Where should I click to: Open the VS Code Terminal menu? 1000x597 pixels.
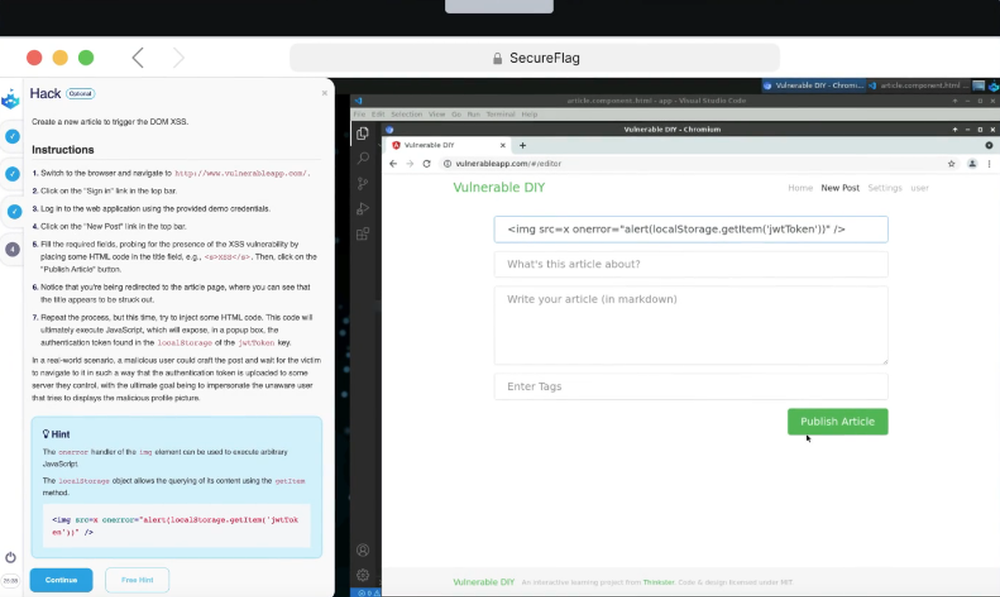[501, 114]
